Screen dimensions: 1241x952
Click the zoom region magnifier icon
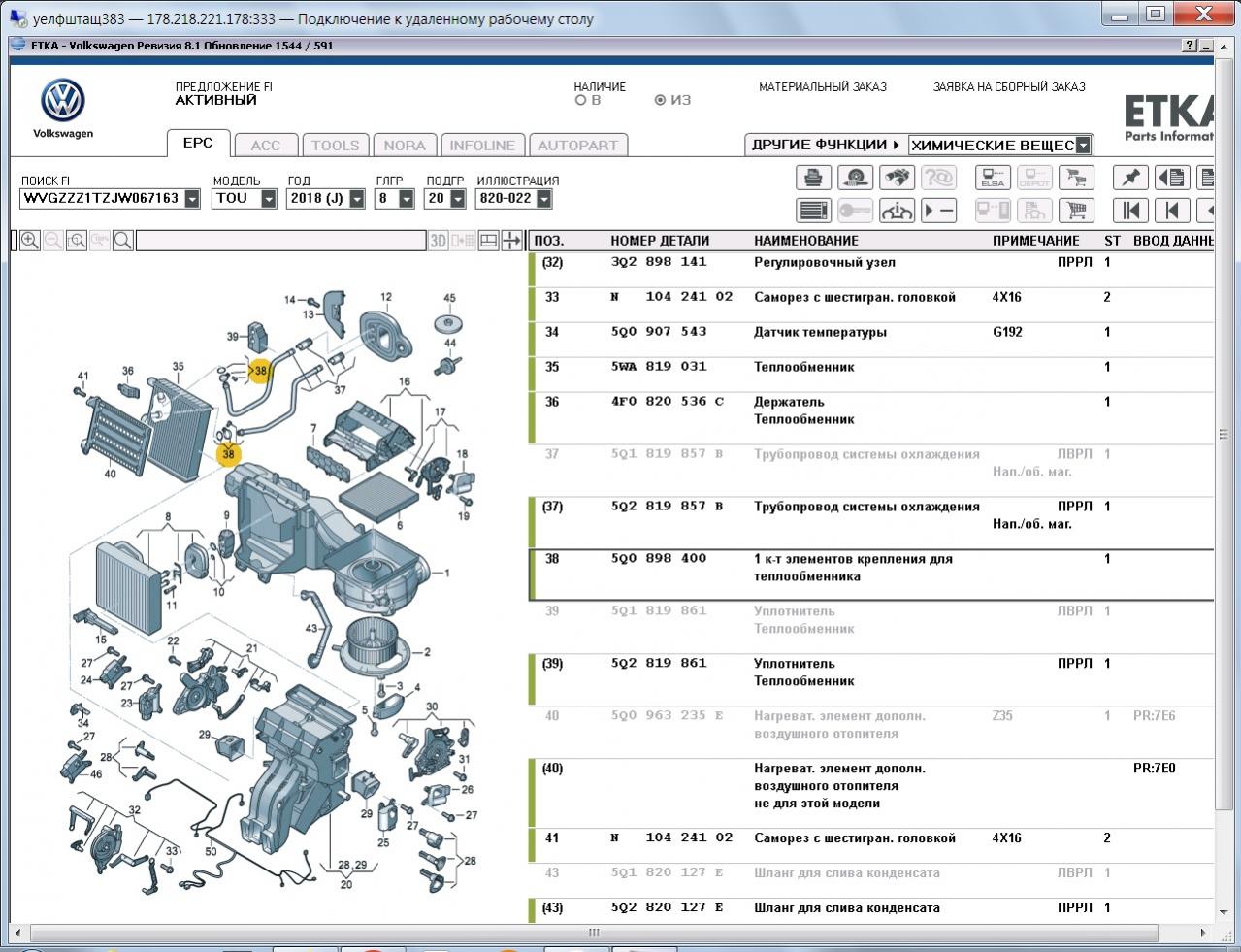[x=77, y=241]
